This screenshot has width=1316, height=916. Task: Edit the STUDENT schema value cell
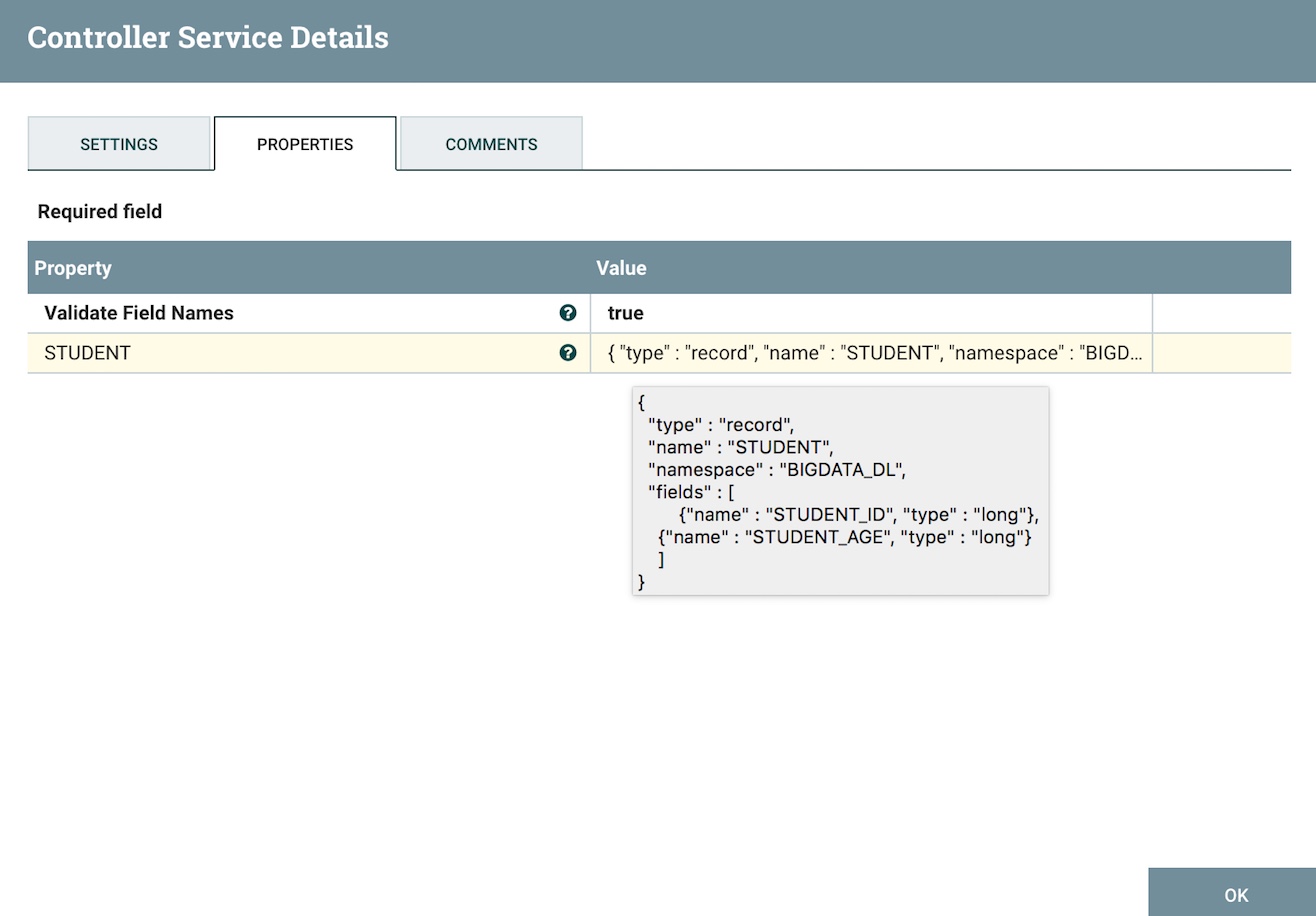[873, 353]
